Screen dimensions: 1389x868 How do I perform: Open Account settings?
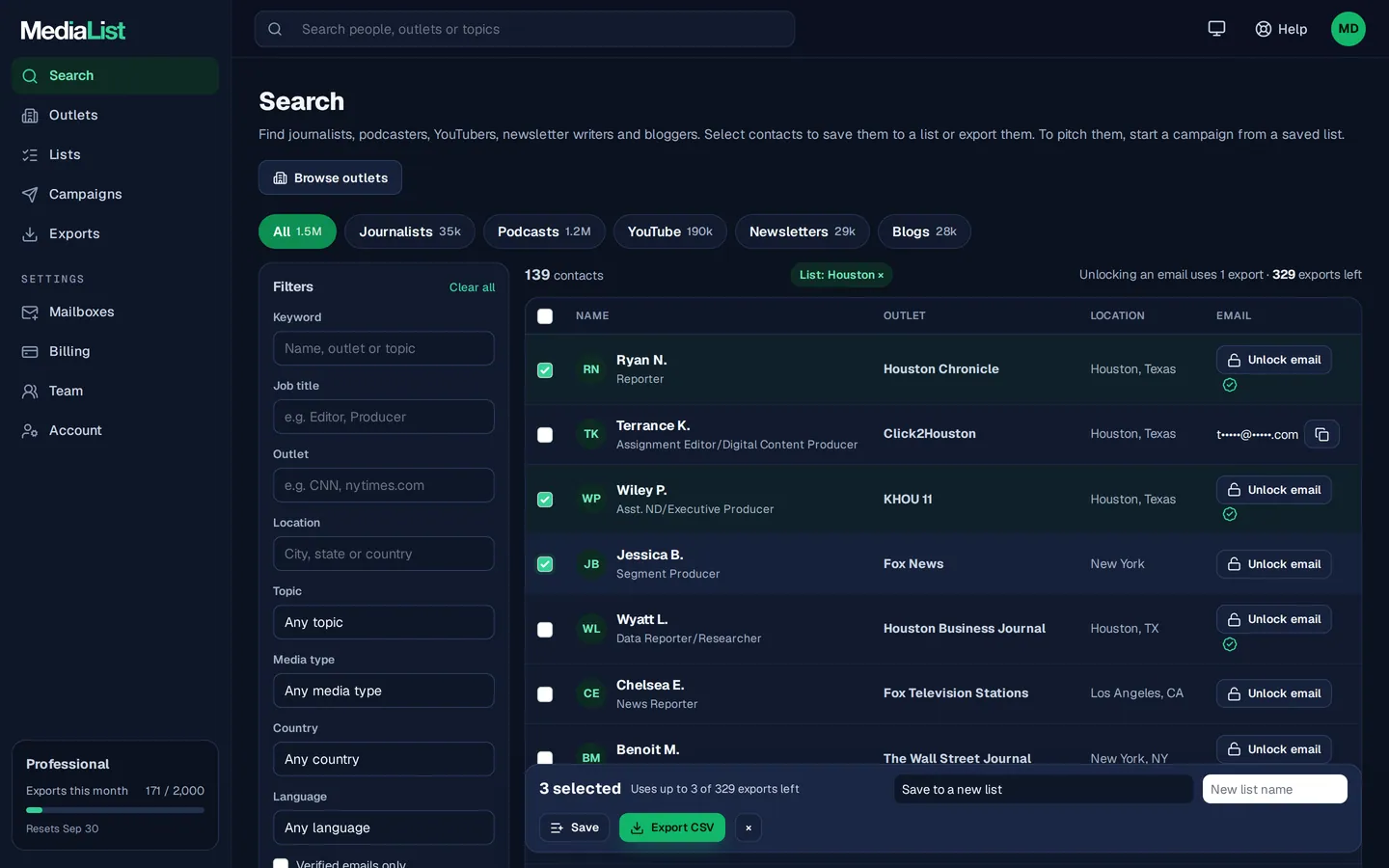coord(115,430)
